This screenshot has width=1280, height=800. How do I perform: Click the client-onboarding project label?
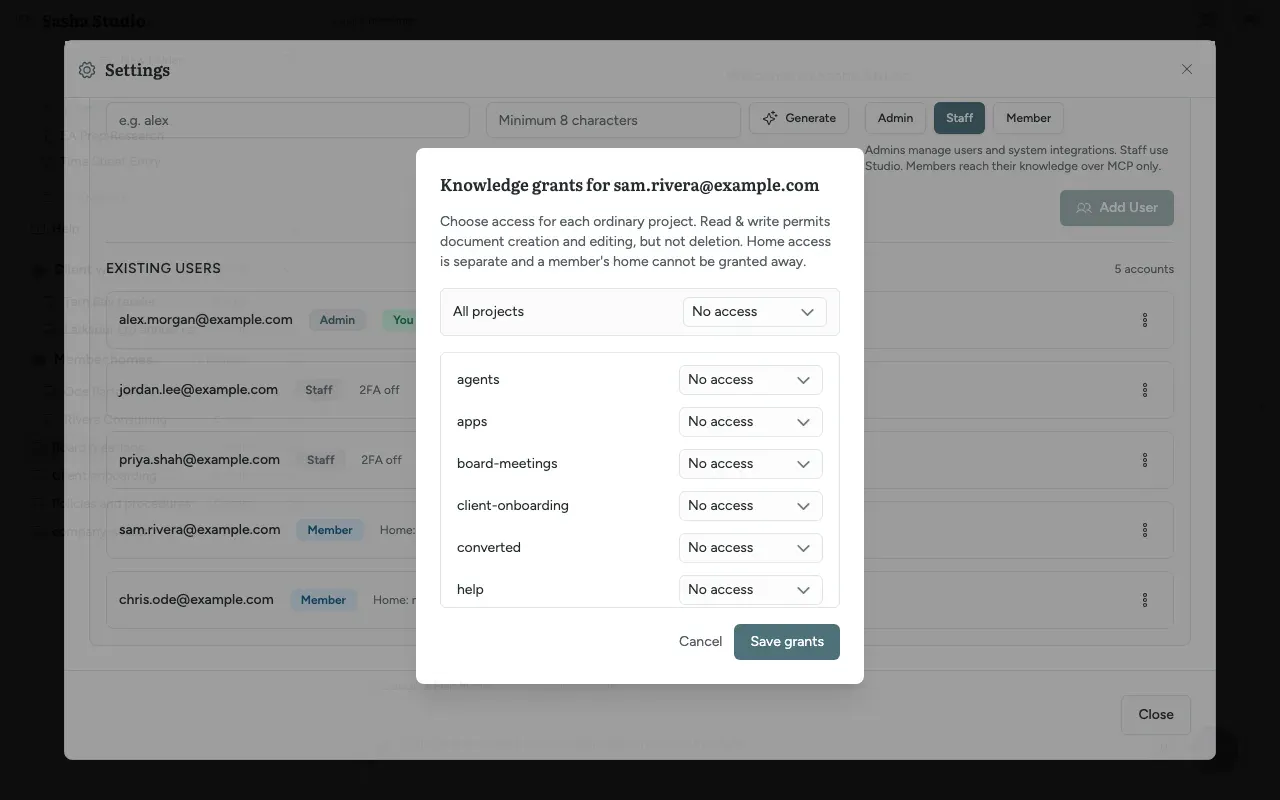pyautogui.click(x=513, y=506)
